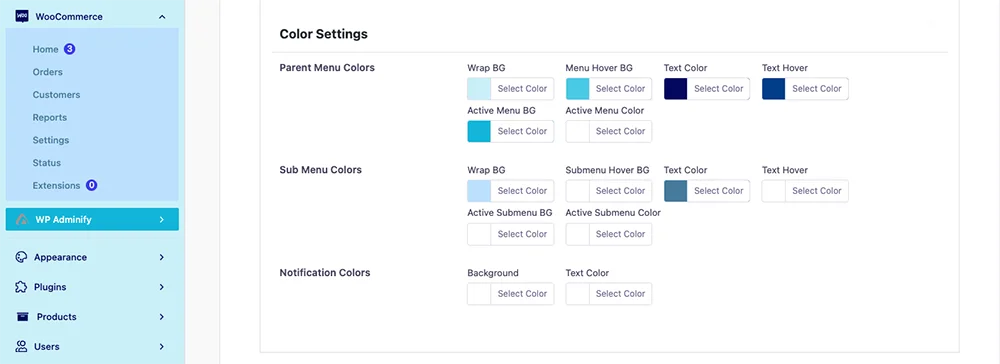Select the WP Adminify menu label
The width and height of the screenshot is (1000, 364).
pyautogui.click(x=63, y=219)
